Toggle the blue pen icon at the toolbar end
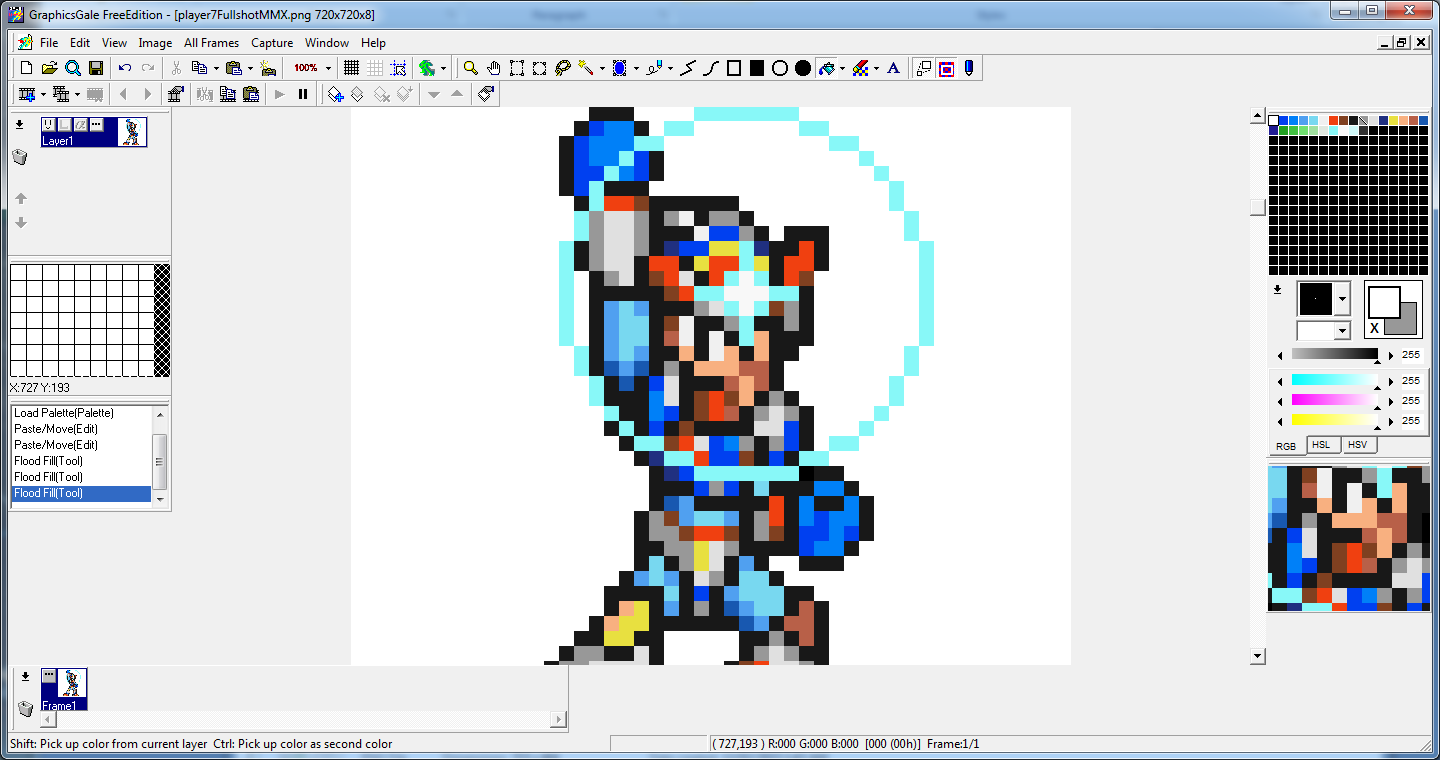The height and width of the screenshot is (760, 1440). (x=968, y=68)
